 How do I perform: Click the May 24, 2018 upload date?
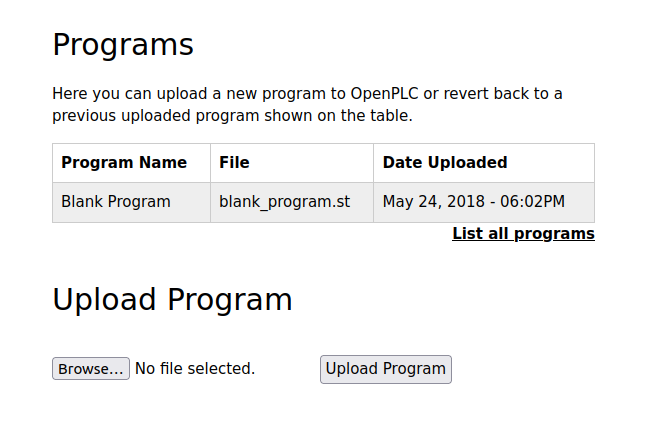pyautogui.click(x=428, y=202)
